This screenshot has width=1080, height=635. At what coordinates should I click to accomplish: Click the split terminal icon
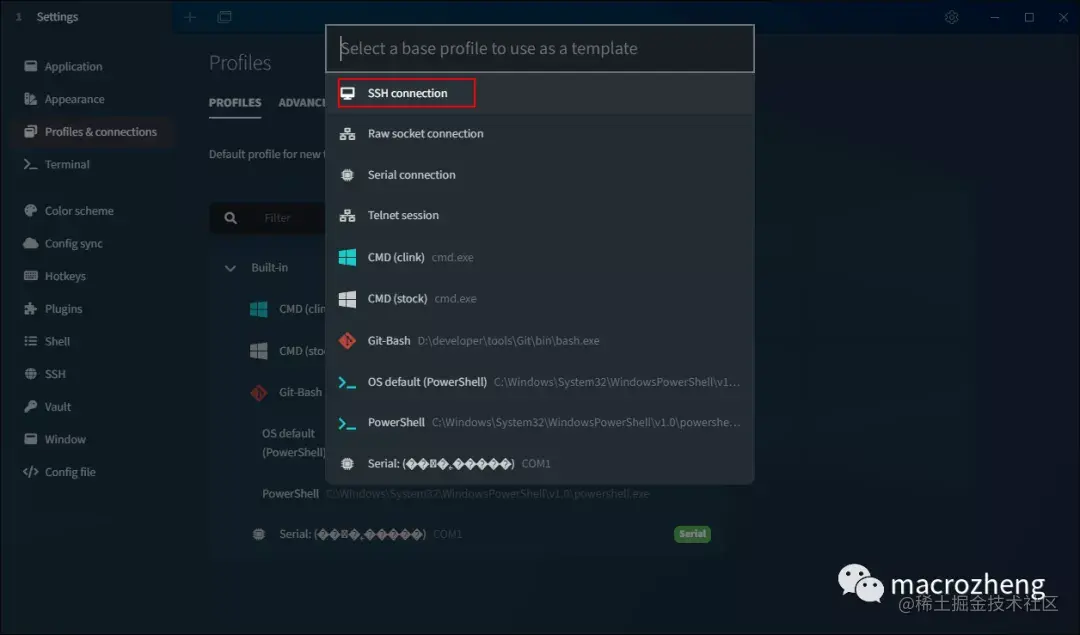click(224, 17)
